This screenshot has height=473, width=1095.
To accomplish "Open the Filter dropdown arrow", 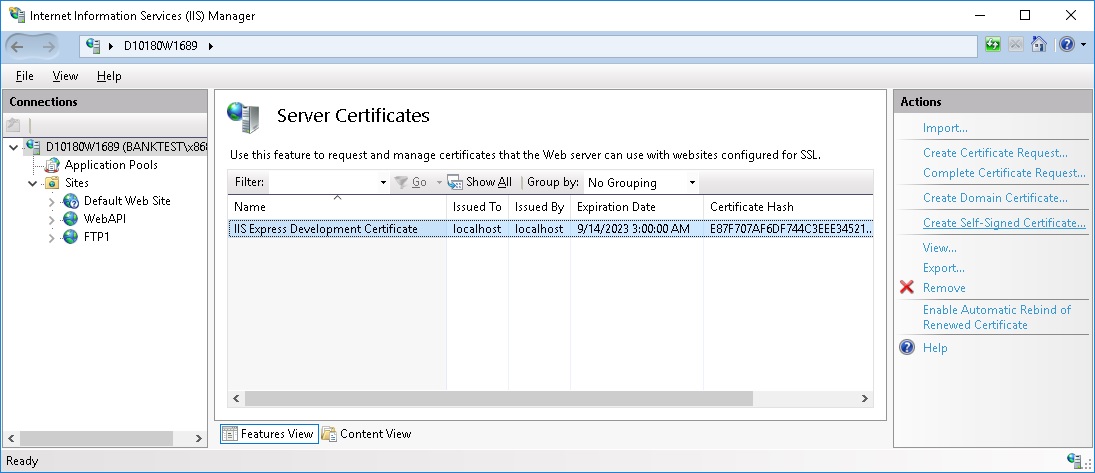I will [x=383, y=183].
